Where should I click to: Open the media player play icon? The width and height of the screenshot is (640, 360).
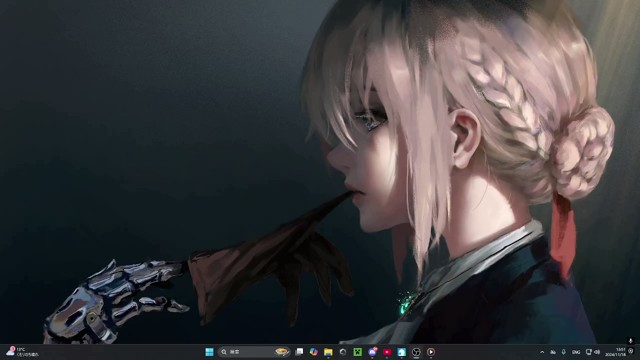tap(431, 352)
